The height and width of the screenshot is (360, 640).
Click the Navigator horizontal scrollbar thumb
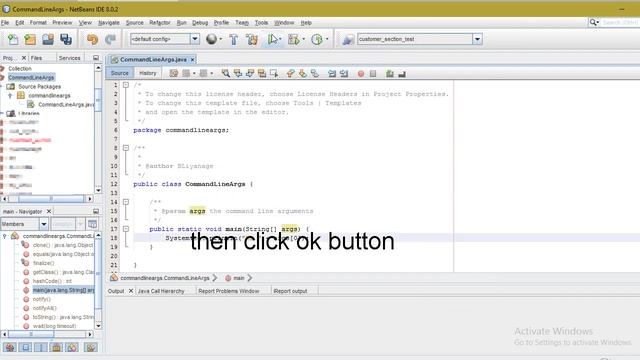click(31, 334)
